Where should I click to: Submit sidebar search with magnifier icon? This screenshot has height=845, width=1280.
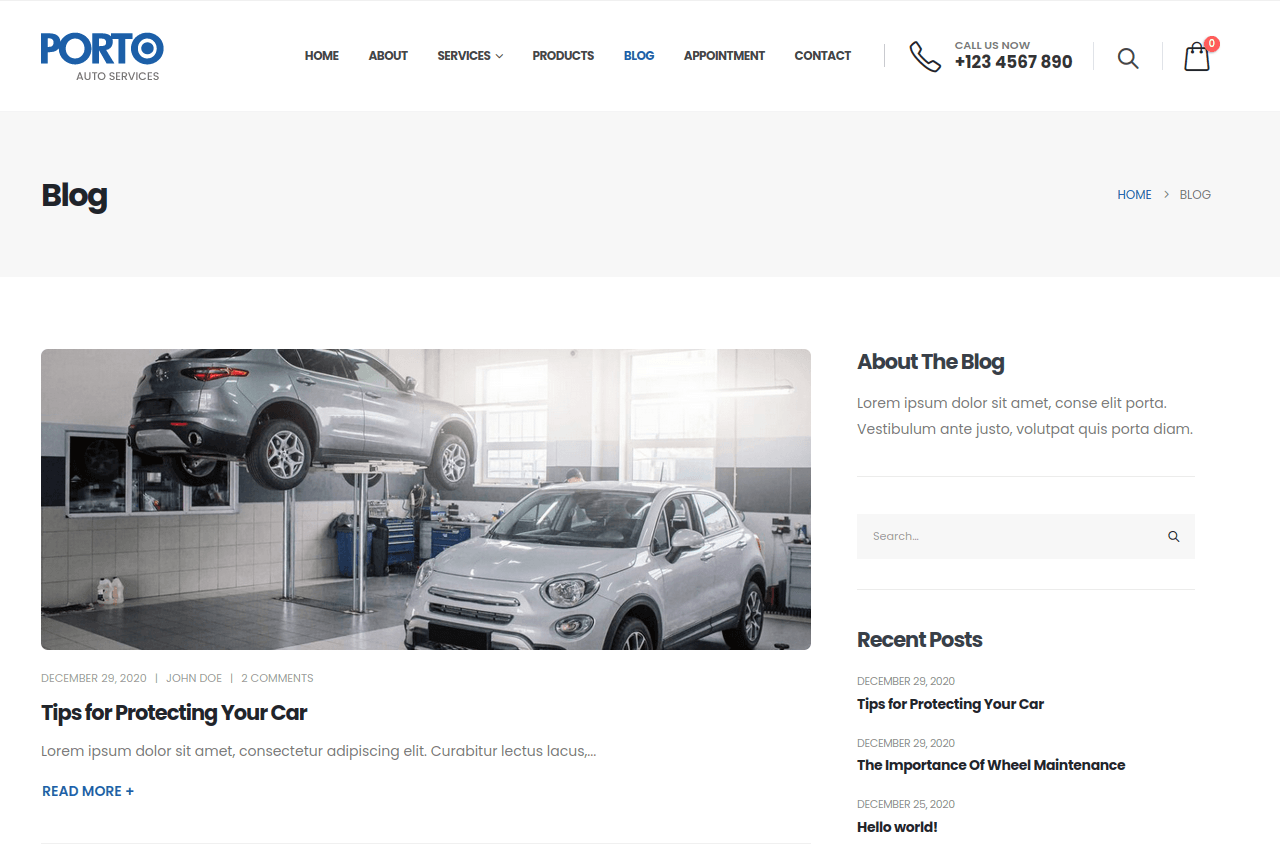point(1173,537)
